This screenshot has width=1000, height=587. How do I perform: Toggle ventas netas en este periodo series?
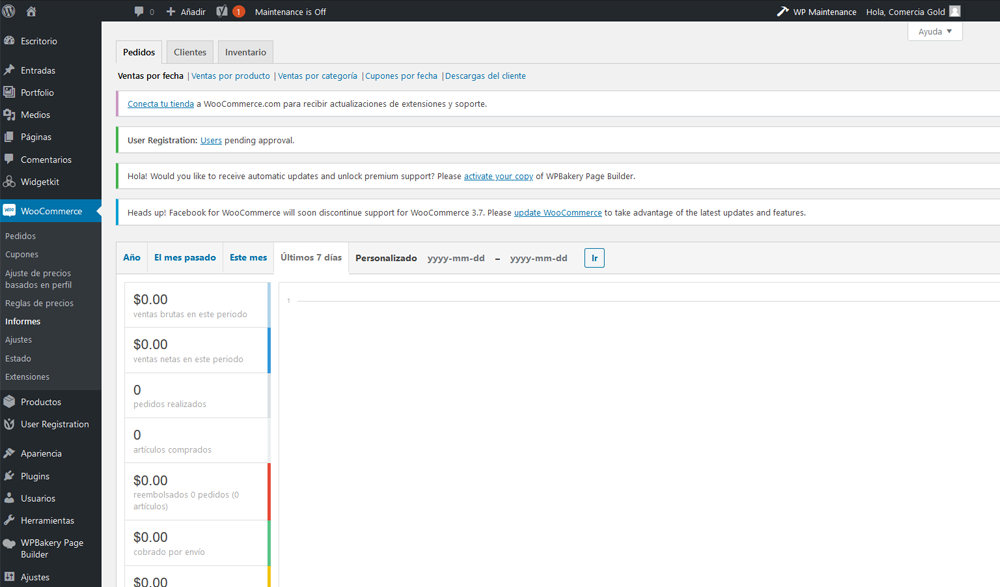[x=198, y=350]
